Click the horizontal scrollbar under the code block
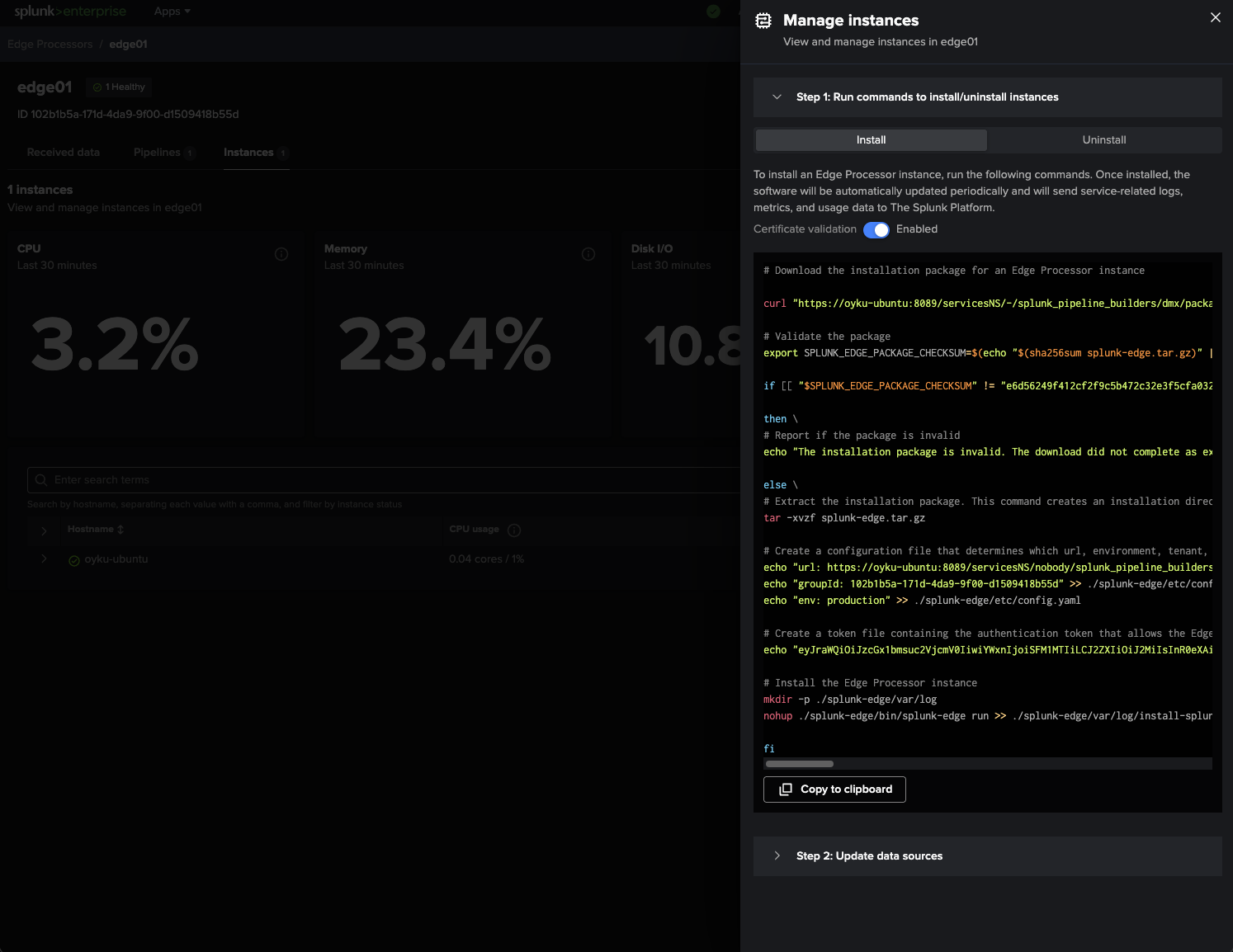 (x=800, y=764)
